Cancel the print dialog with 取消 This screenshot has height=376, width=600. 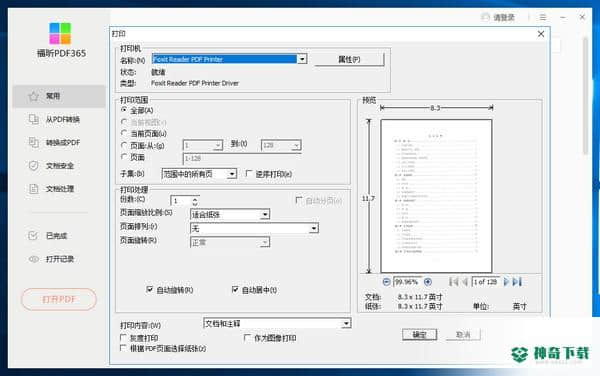463,335
